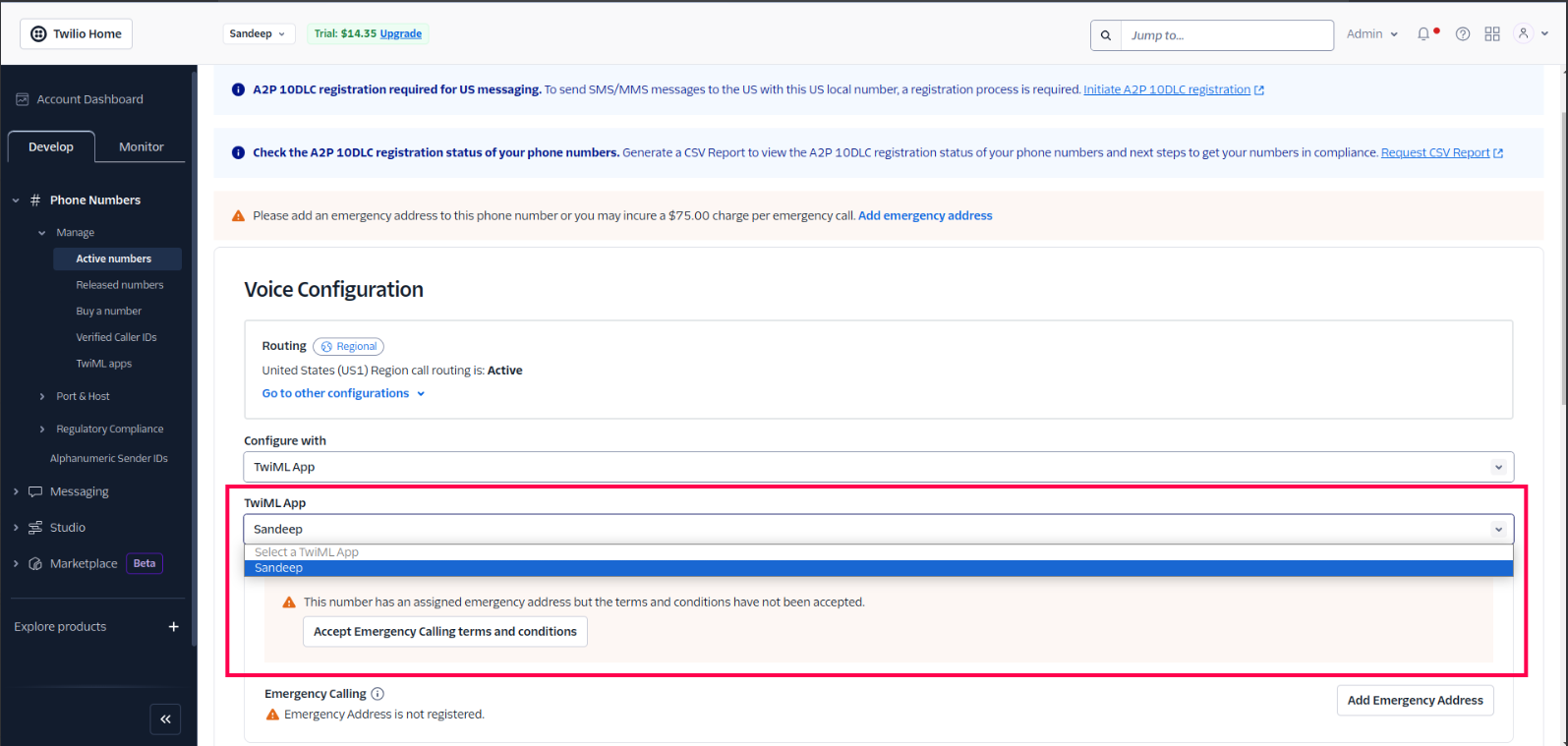The height and width of the screenshot is (746, 1568).
Task: Click the Regional routing badge
Action: [x=348, y=346]
